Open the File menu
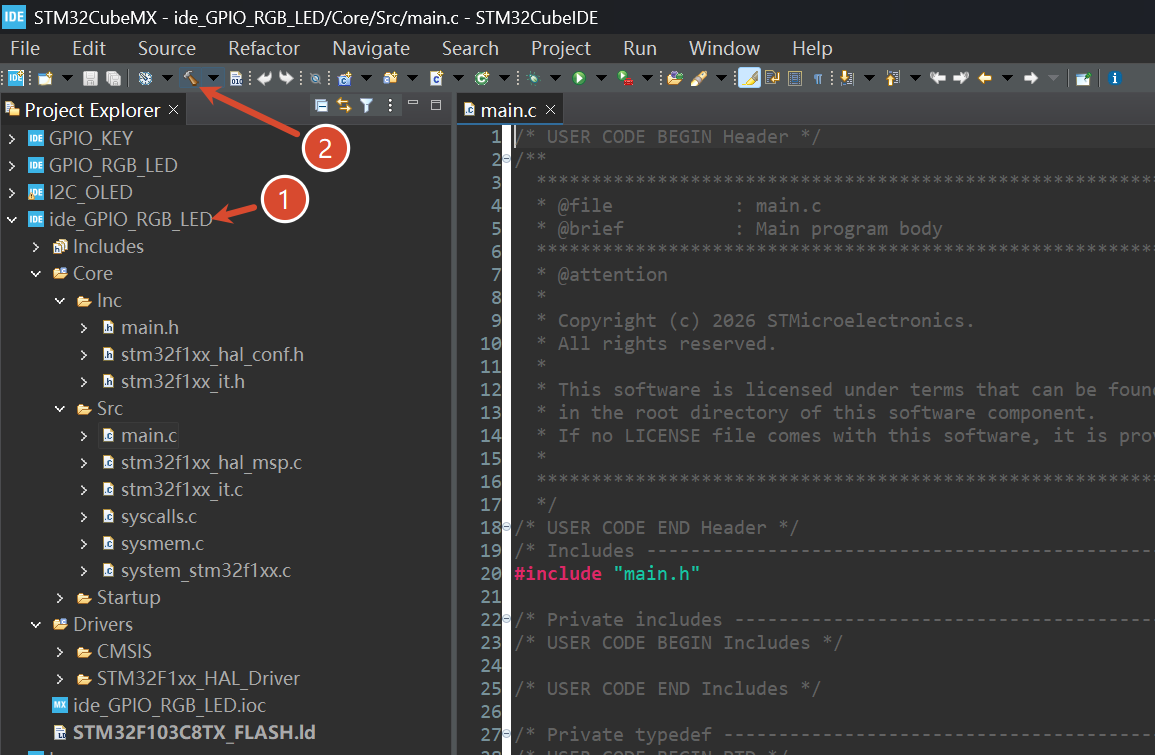This screenshot has width=1155, height=755. tap(25, 49)
